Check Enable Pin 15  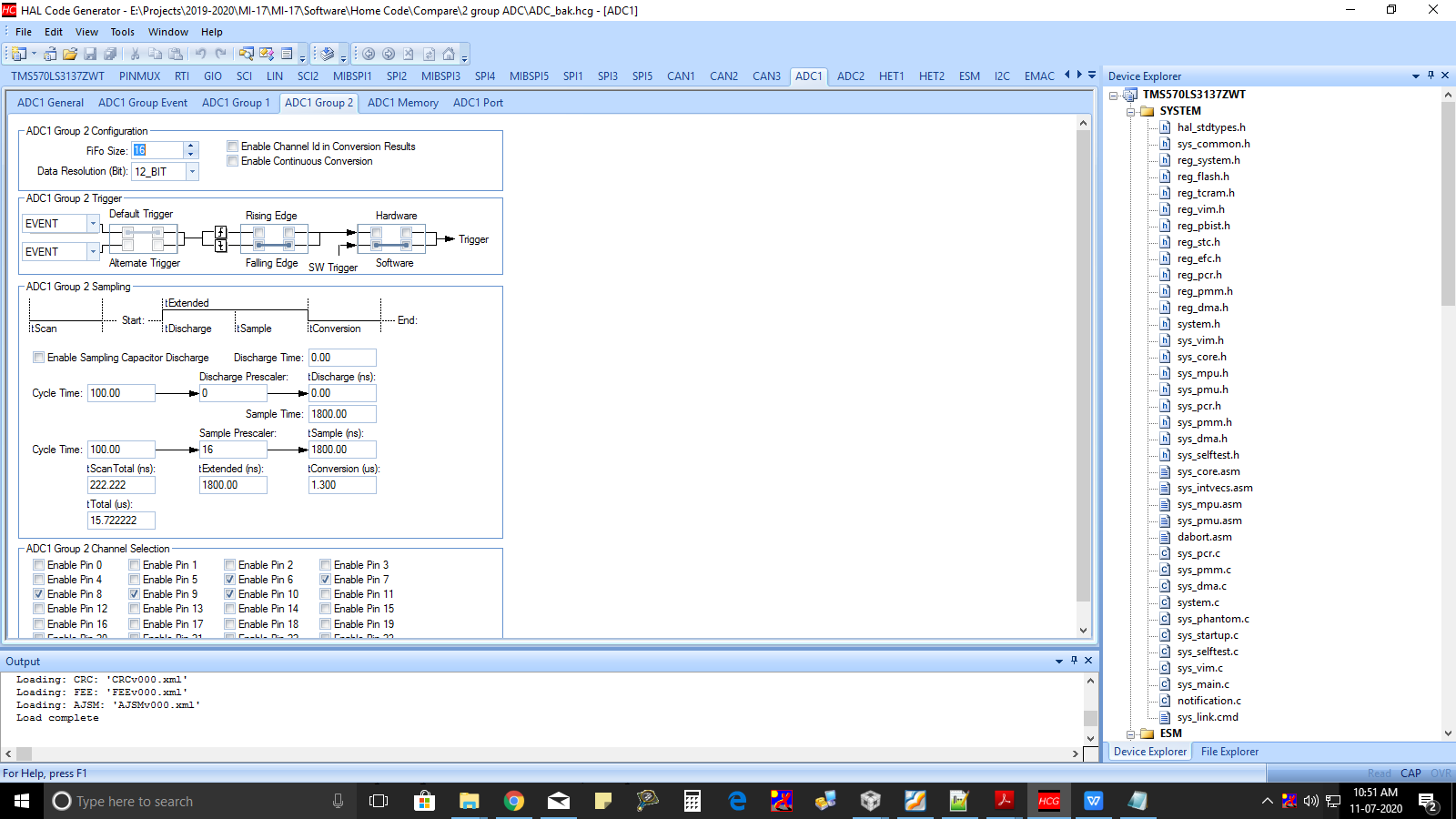pyautogui.click(x=326, y=609)
